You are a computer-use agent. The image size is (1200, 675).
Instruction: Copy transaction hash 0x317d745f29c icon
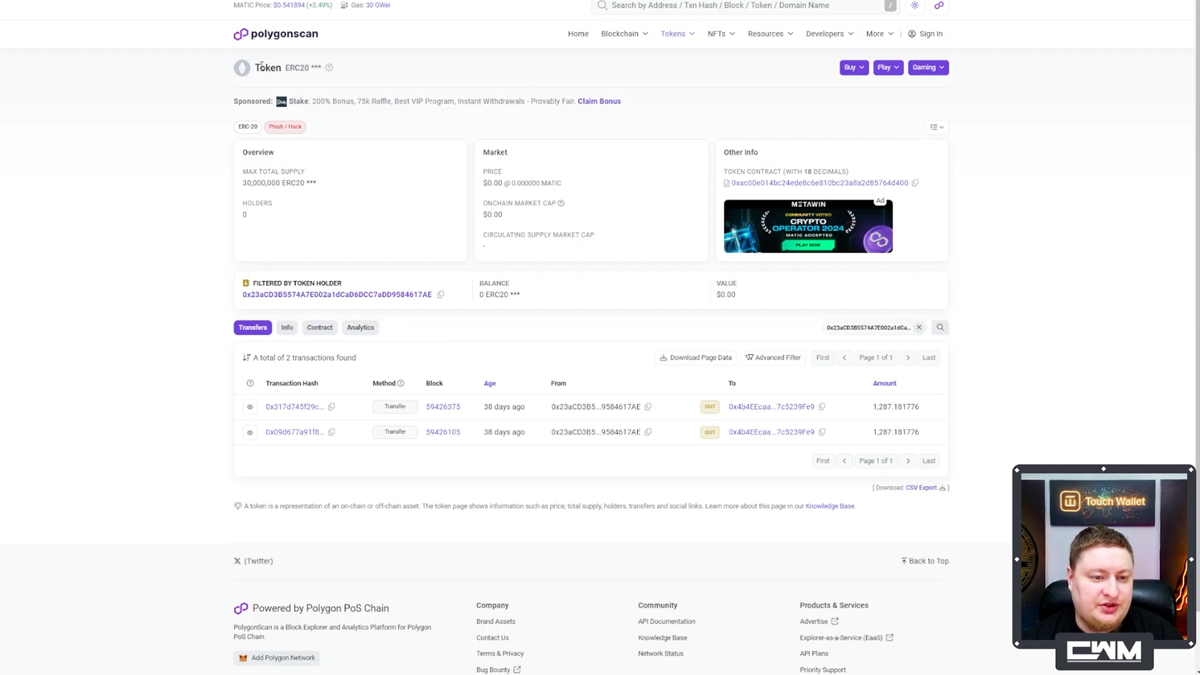332,407
